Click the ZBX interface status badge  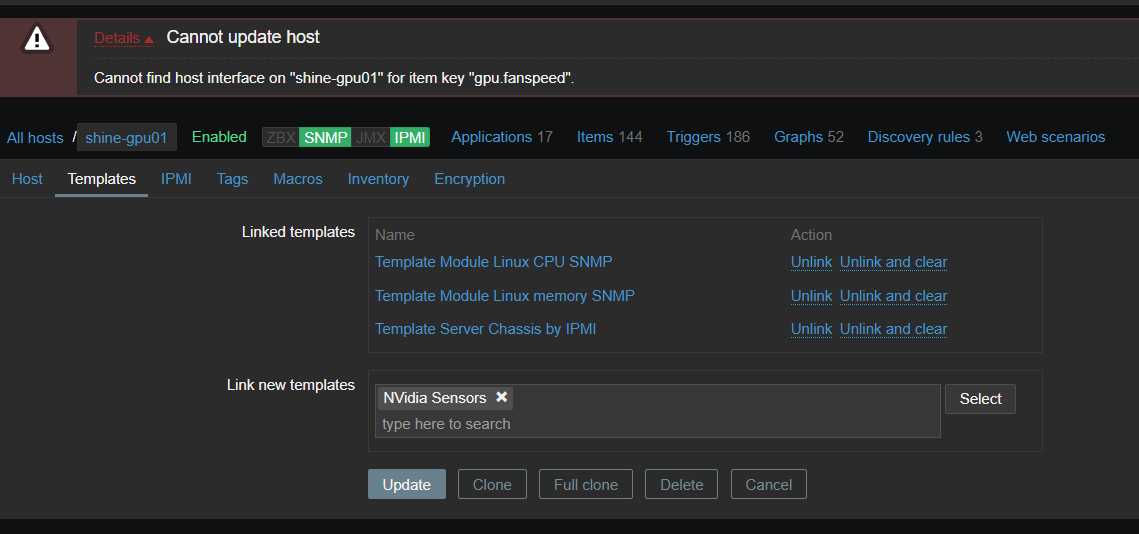click(281, 137)
